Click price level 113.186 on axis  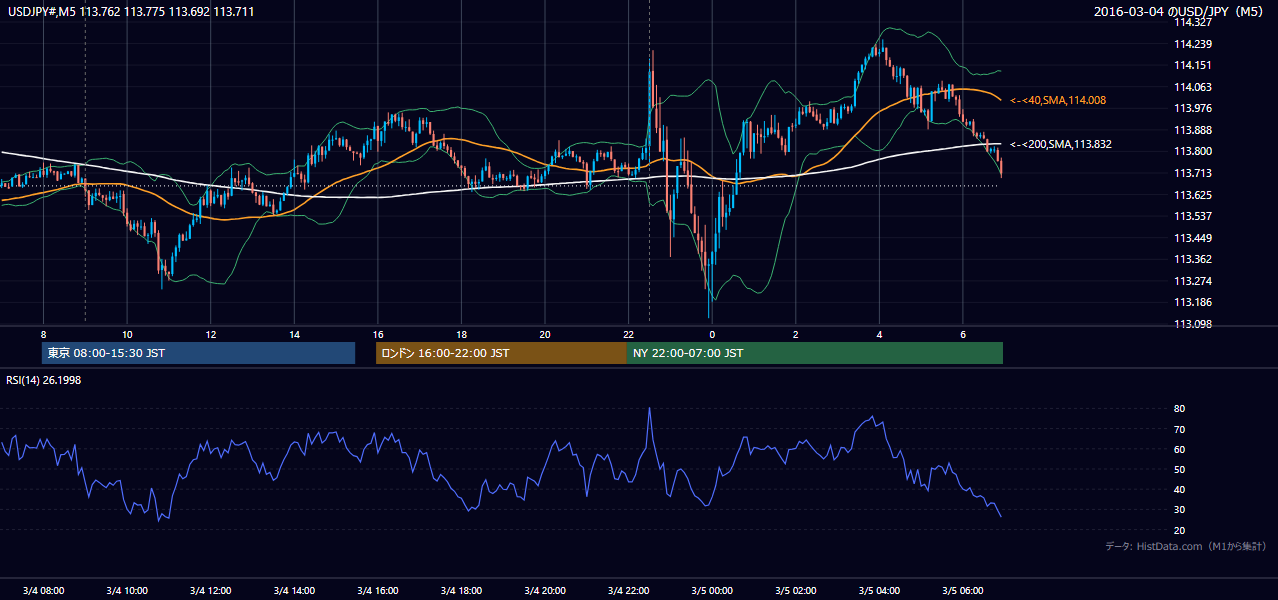[x=1192, y=302]
